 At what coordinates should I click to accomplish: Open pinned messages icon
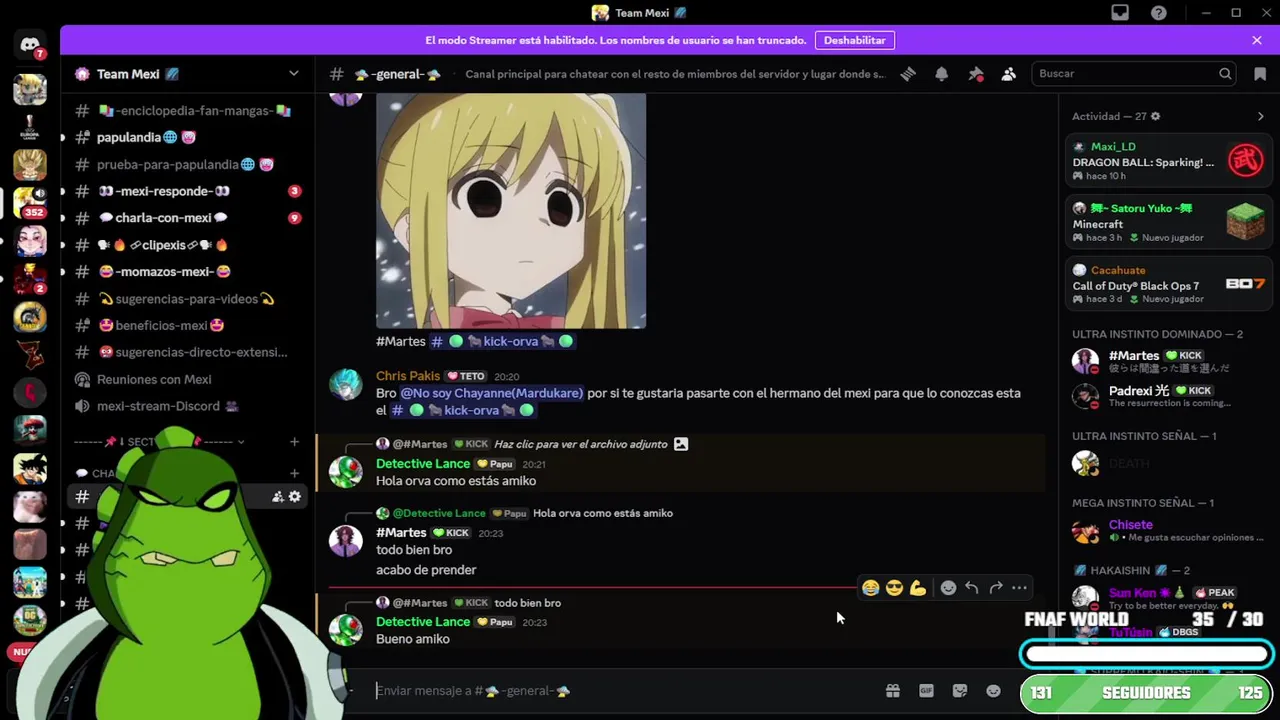click(976, 74)
